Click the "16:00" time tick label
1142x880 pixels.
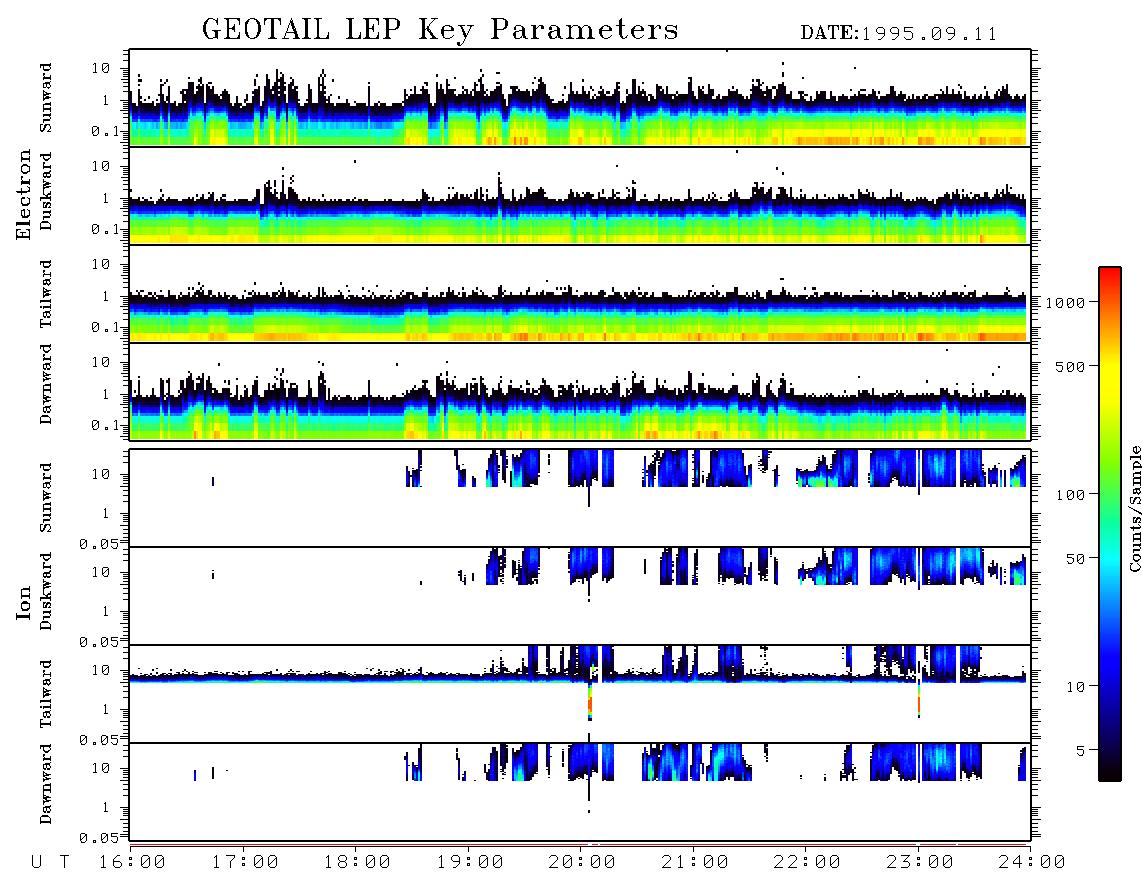[x=132, y=863]
